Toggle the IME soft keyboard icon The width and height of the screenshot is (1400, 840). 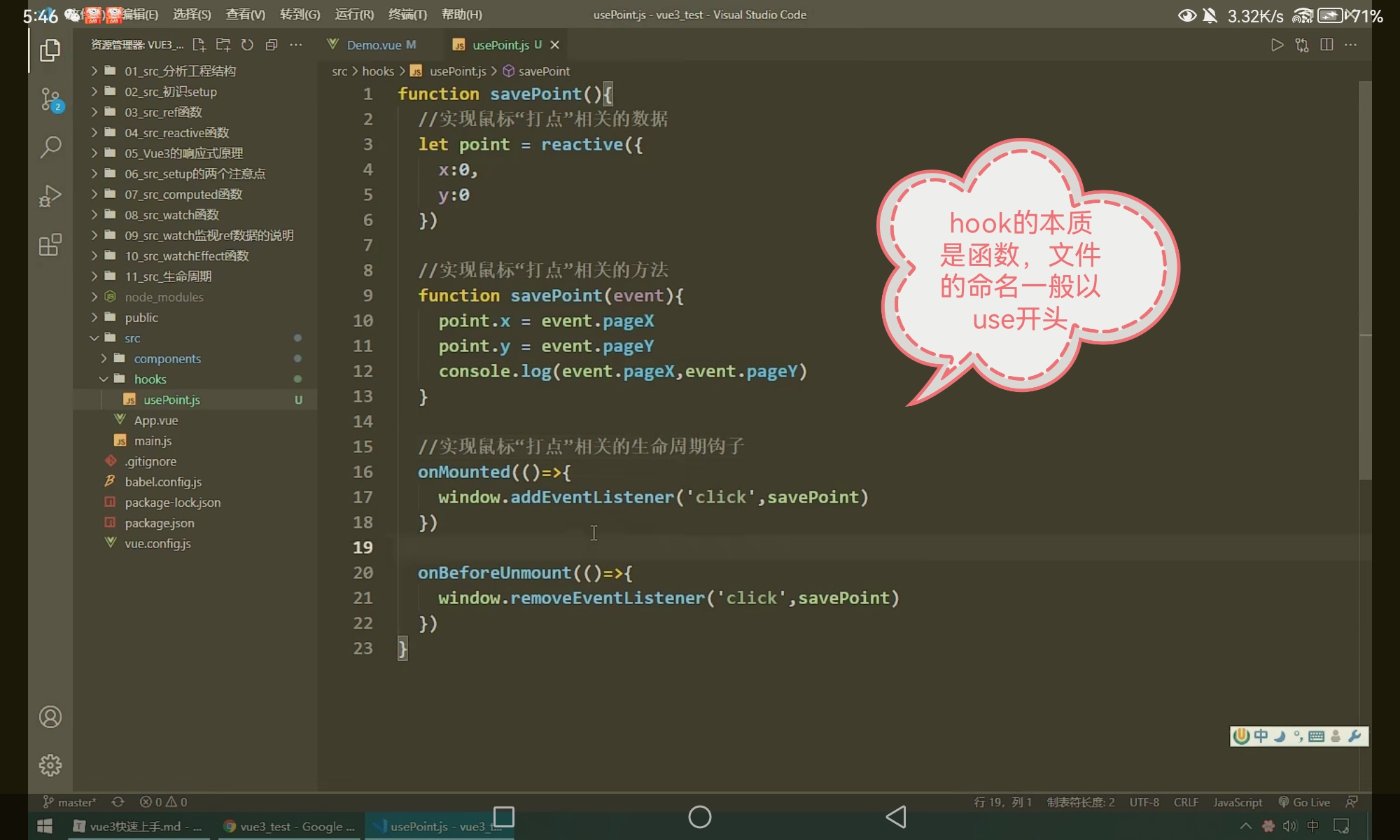click(x=1316, y=736)
